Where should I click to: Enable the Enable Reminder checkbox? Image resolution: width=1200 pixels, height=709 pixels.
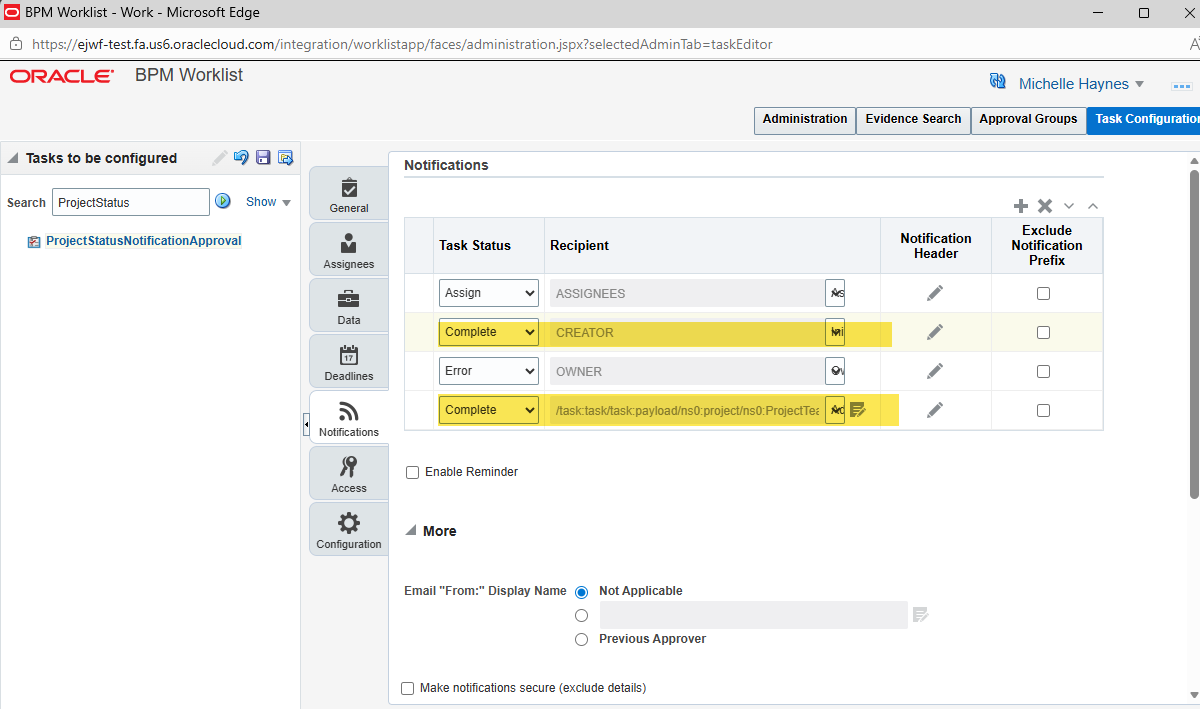pos(412,472)
